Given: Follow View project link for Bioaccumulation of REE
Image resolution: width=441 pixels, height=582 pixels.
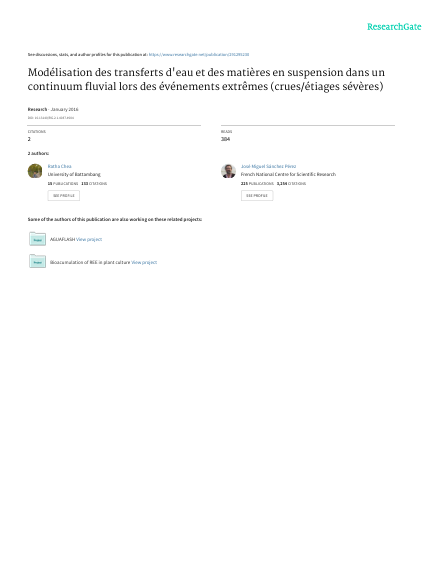Looking at the screenshot, I should click(x=144, y=262).
